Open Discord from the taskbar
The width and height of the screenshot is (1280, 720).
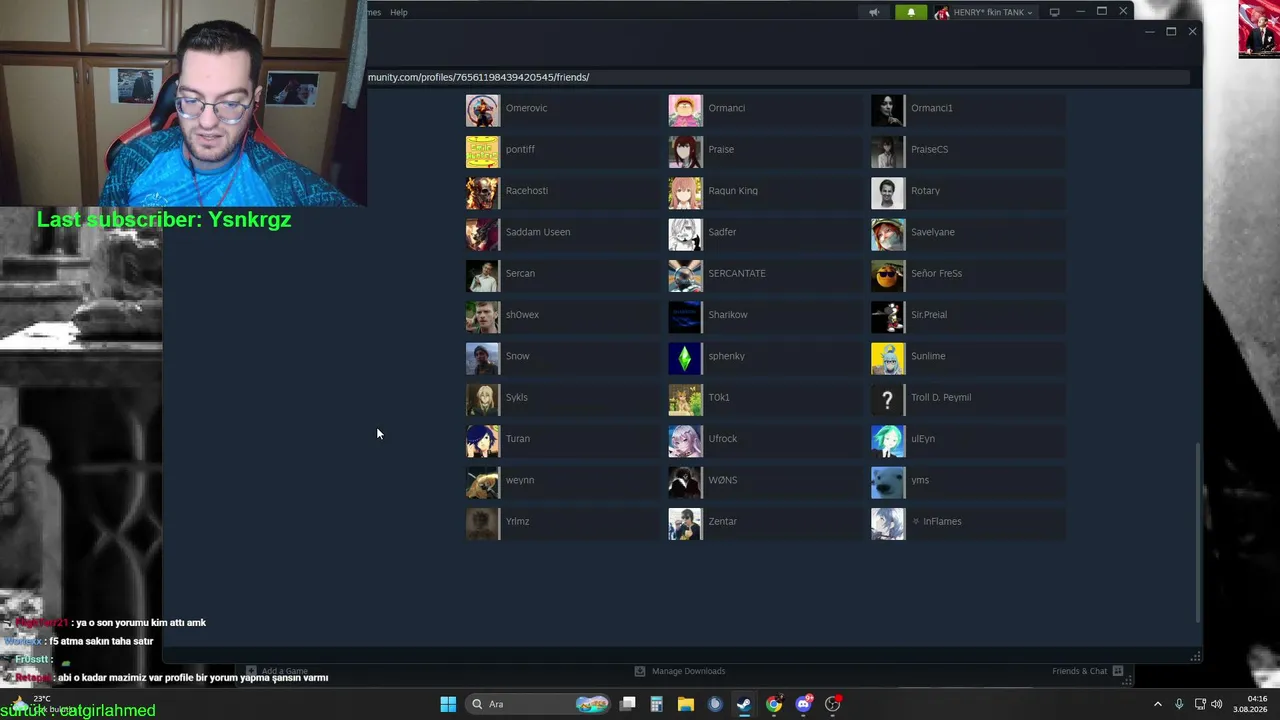[x=804, y=704]
